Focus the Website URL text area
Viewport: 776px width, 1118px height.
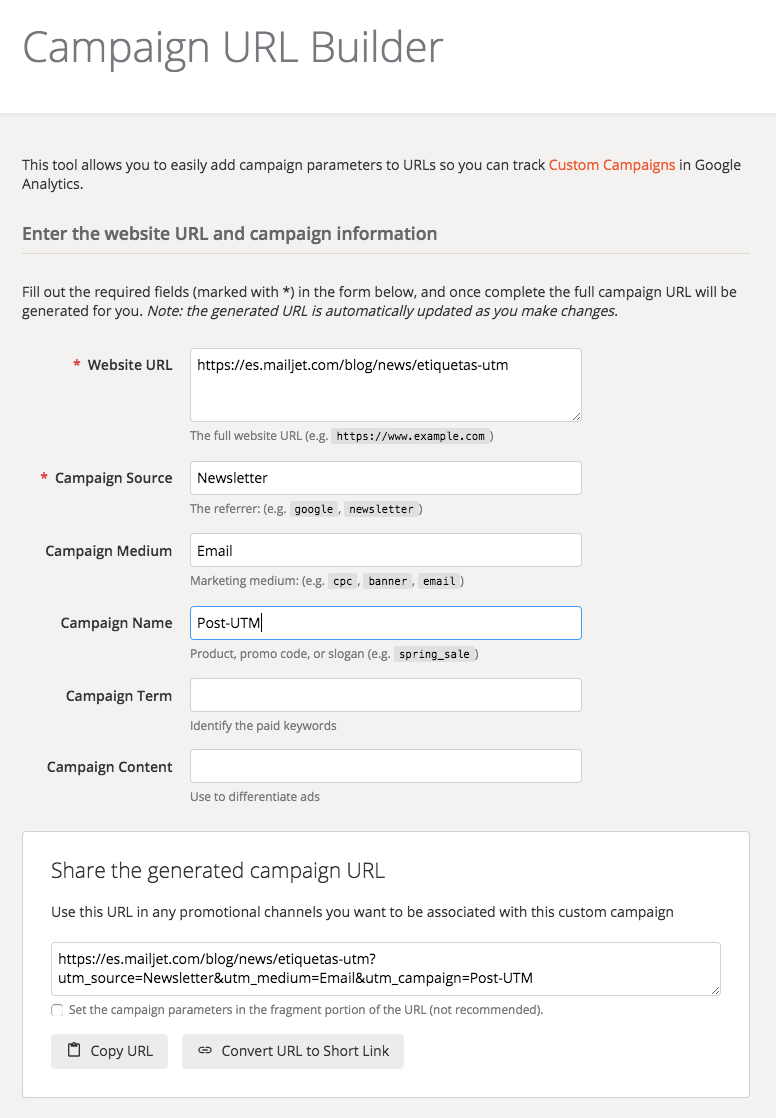[385, 385]
